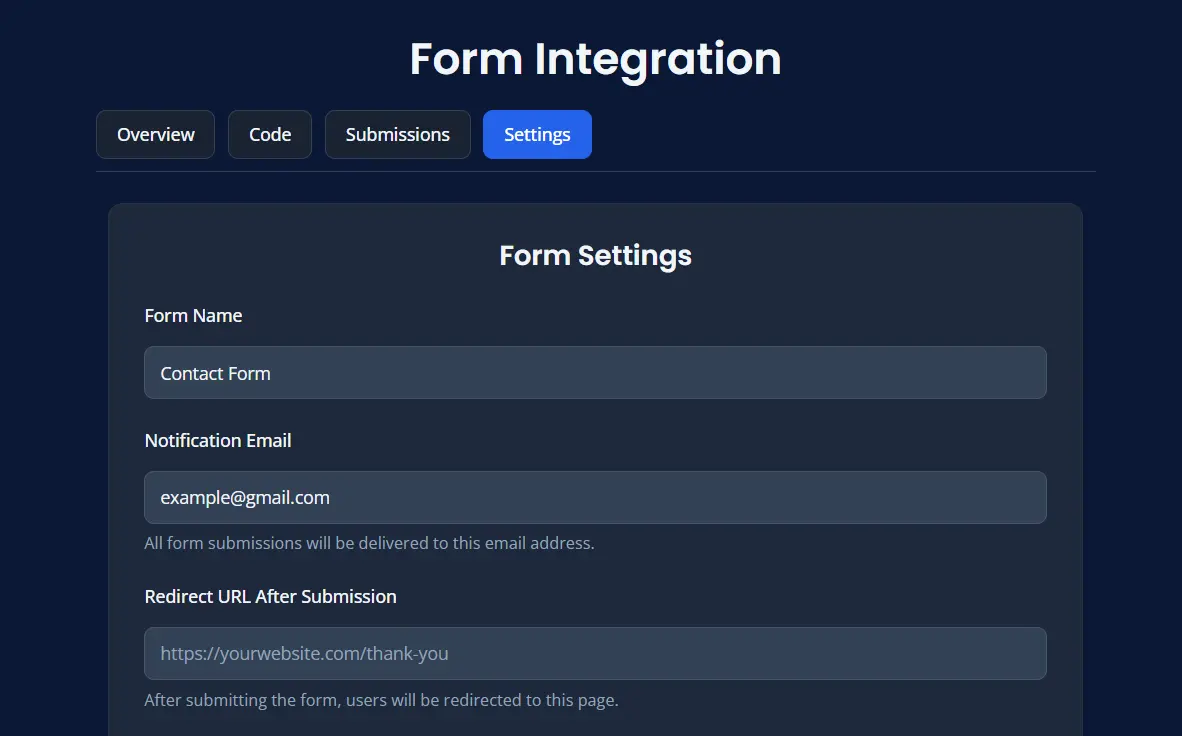Click the 'Form Name' field label
The image size is (1182, 736).
click(x=193, y=315)
